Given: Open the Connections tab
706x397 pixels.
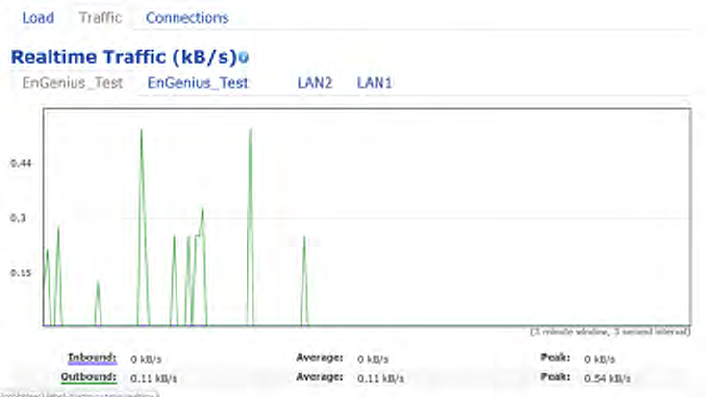Looking at the screenshot, I should pyautogui.click(x=187, y=18).
